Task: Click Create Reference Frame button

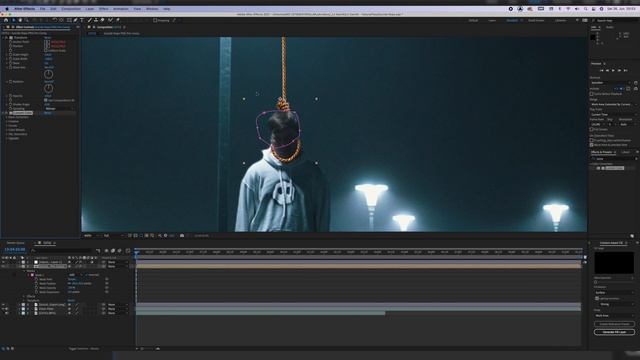Action: (614, 324)
